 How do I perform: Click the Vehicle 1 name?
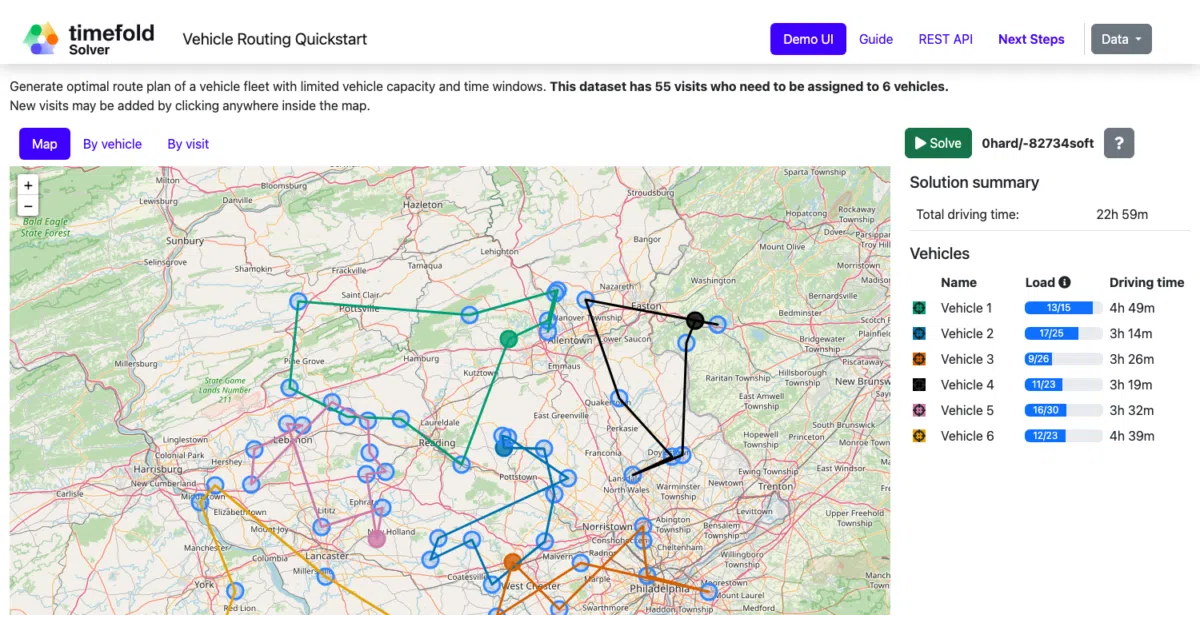pos(966,308)
